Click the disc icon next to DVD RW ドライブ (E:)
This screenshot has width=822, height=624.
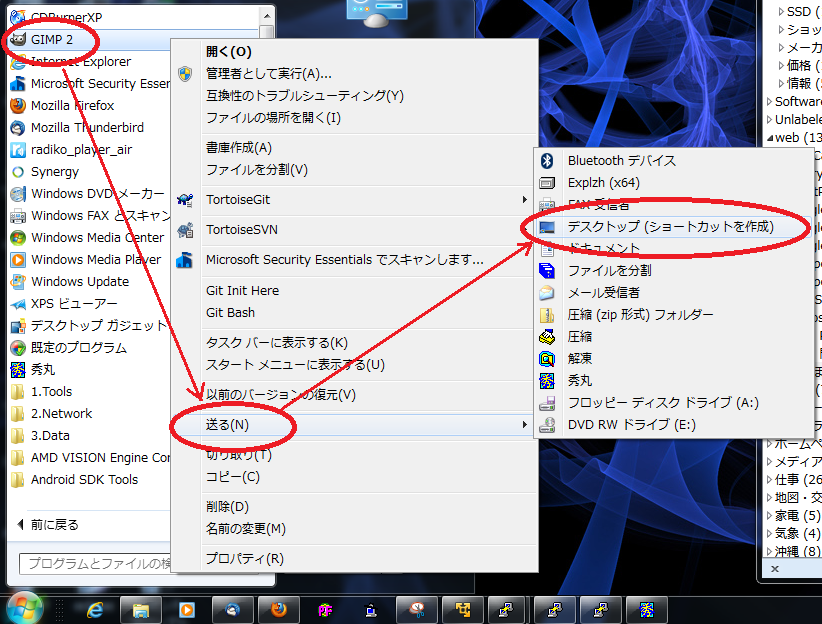tap(547, 425)
